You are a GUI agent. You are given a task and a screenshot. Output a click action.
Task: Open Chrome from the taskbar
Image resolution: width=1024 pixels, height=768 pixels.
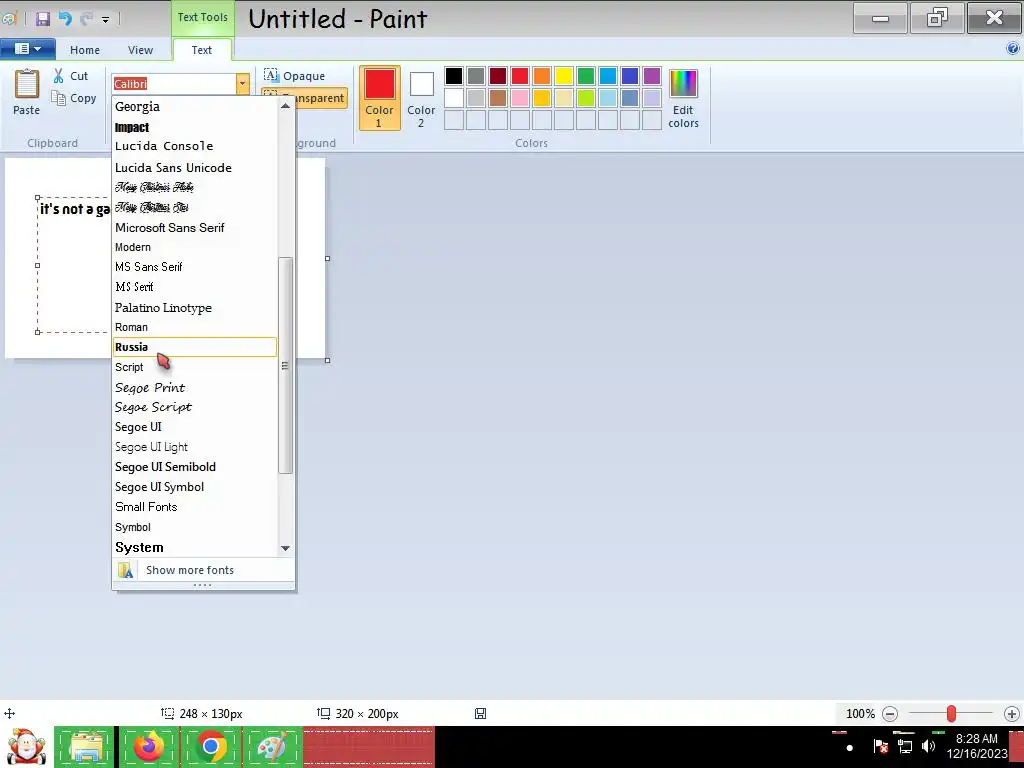click(210, 746)
